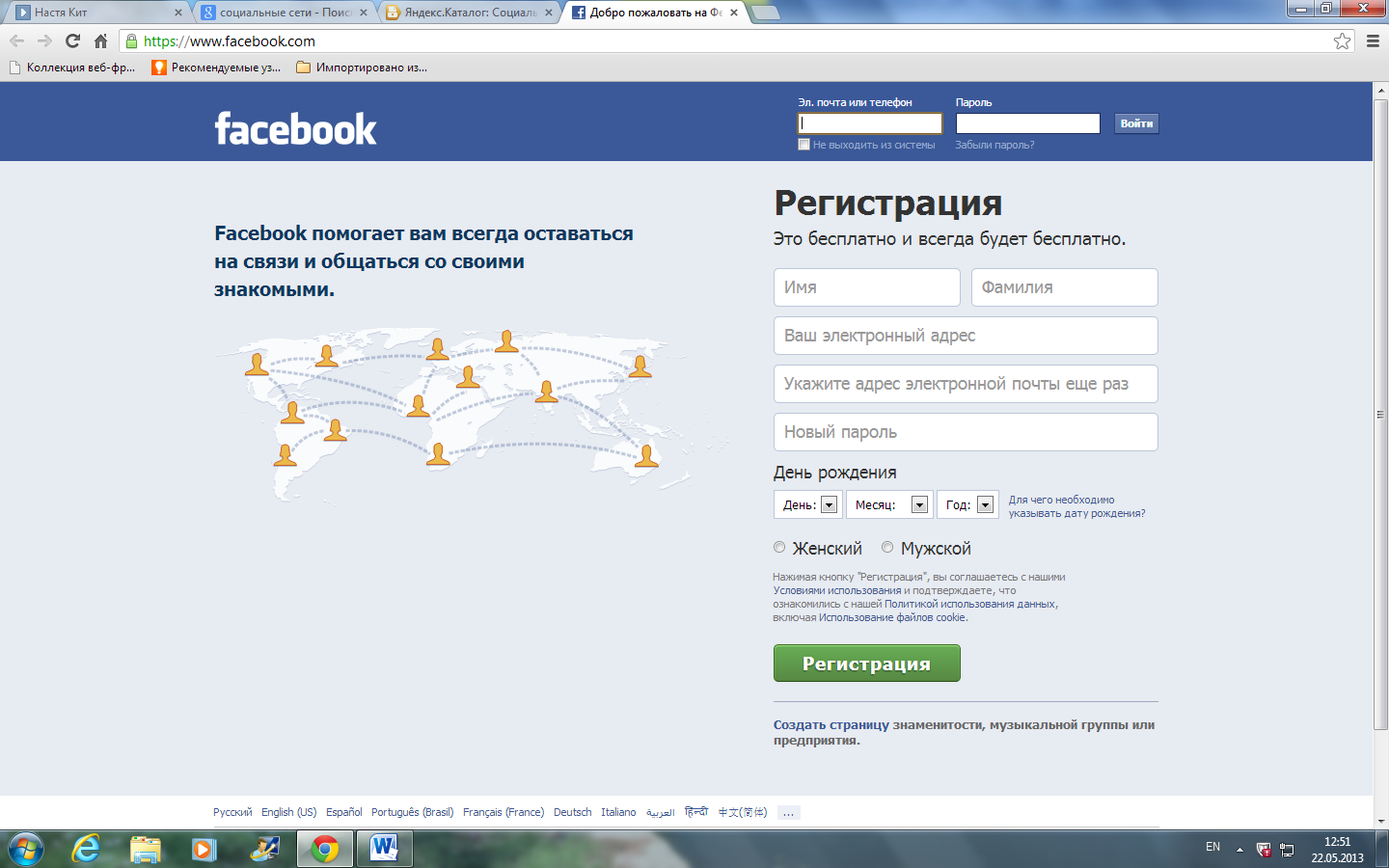
Task: Click the security flag tray icon
Action: pos(1264,850)
